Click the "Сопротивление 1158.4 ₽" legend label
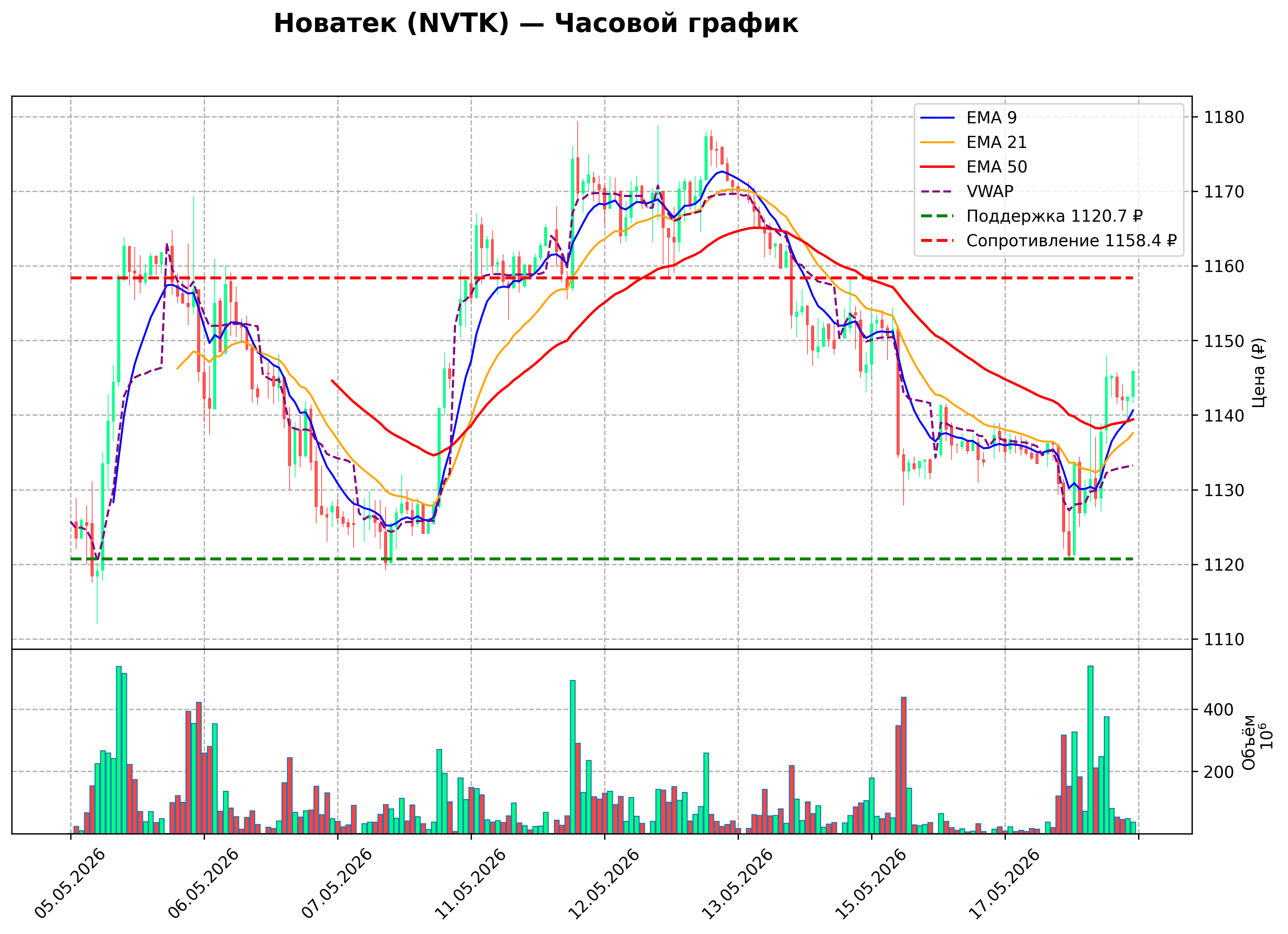 pos(1072,241)
